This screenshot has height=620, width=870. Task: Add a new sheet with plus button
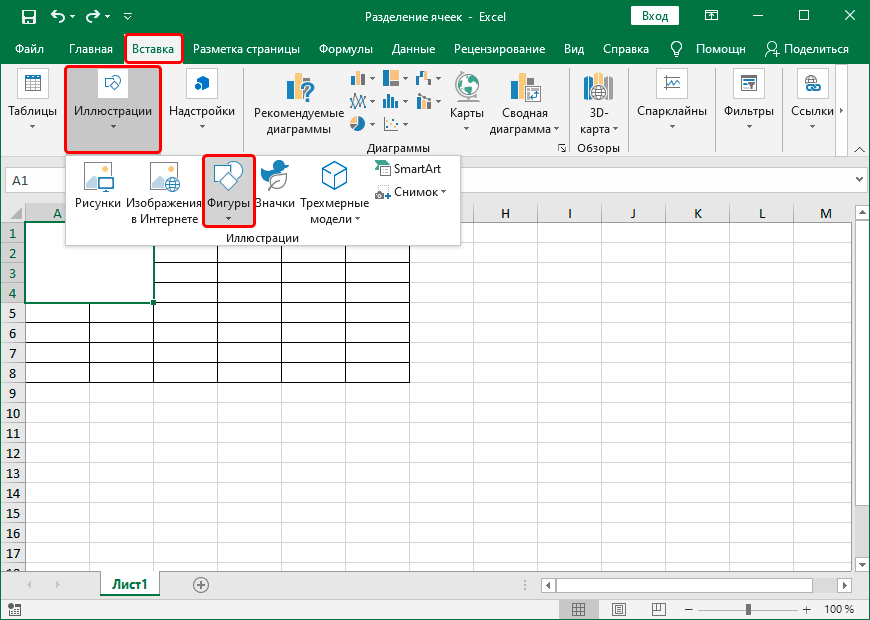click(201, 585)
